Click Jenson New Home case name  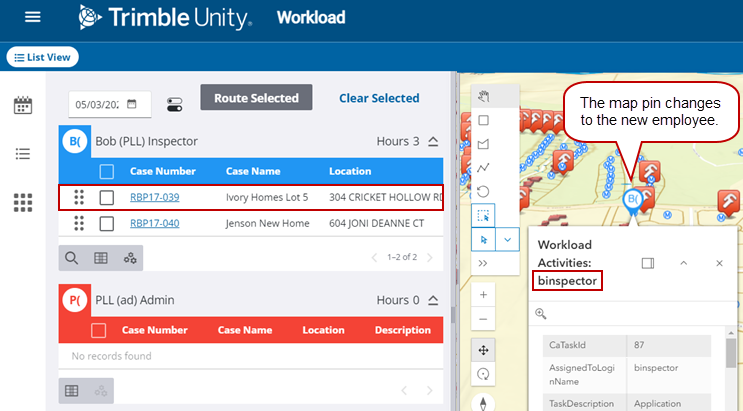click(x=267, y=223)
